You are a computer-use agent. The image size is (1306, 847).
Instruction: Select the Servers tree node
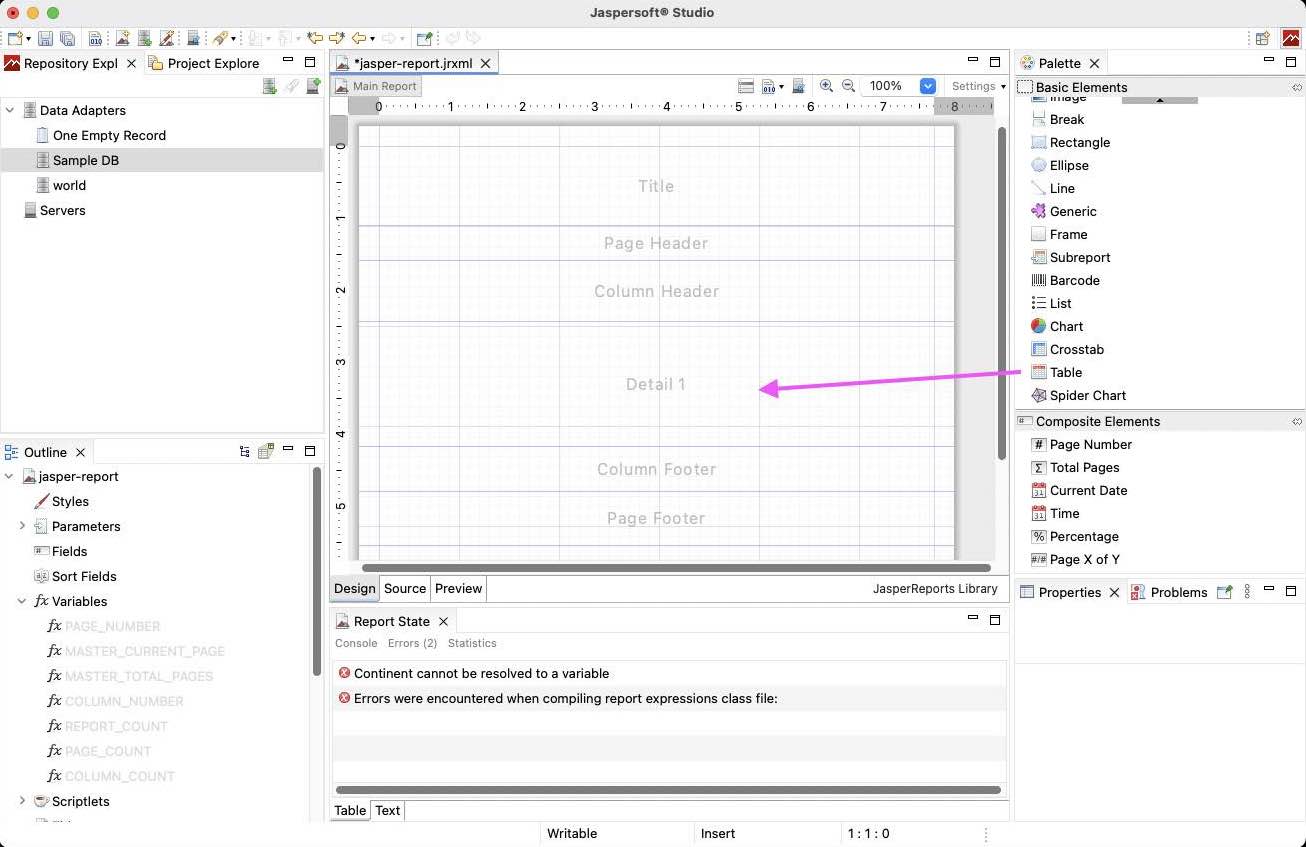[x=54, y=210]
